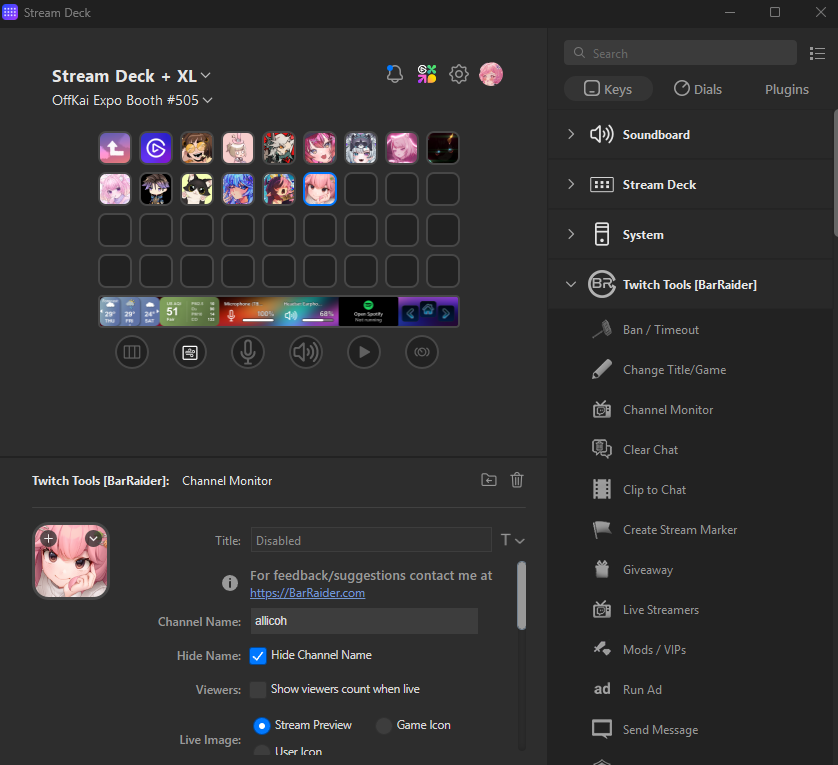Screen dimensions: 838x765
Task: Click the Clear Chat action icon
Action: click(602, 450)
